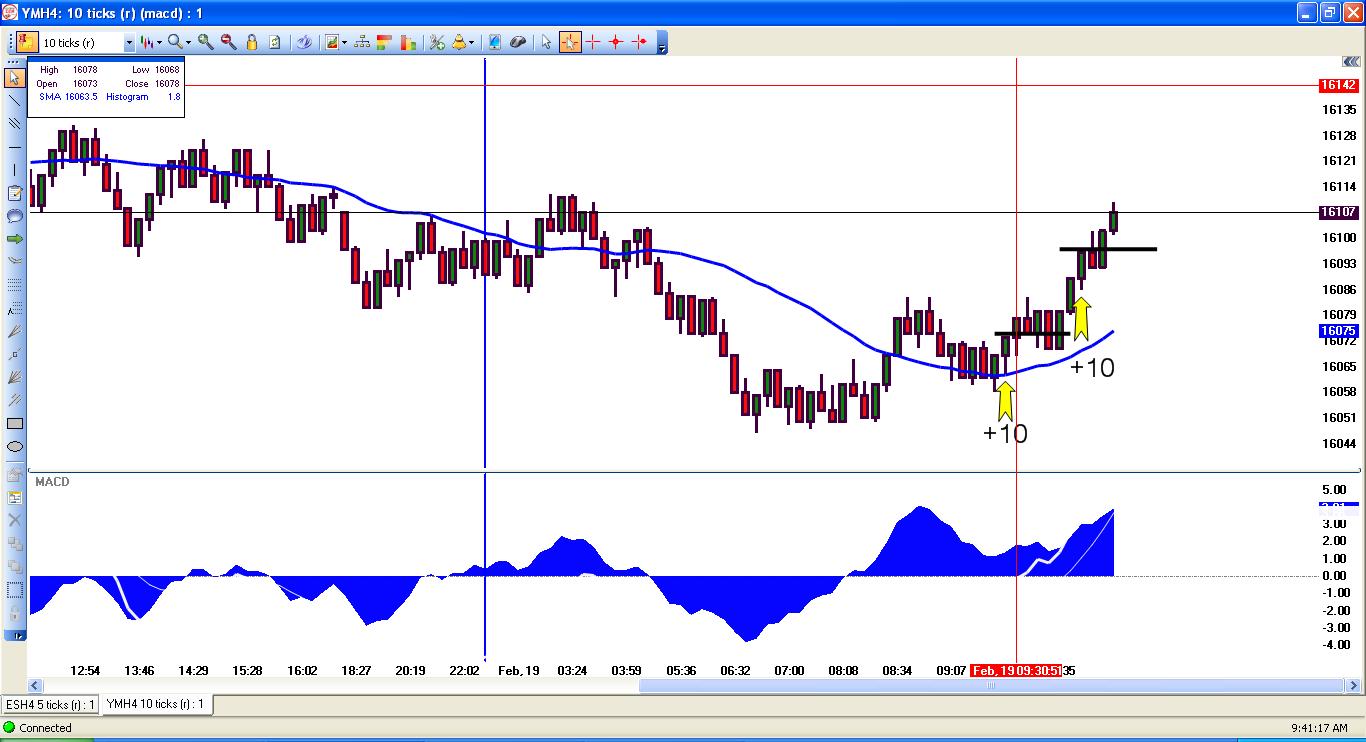Select the red crosshair with center dot

pyautogui.click(x=616, y=42)
